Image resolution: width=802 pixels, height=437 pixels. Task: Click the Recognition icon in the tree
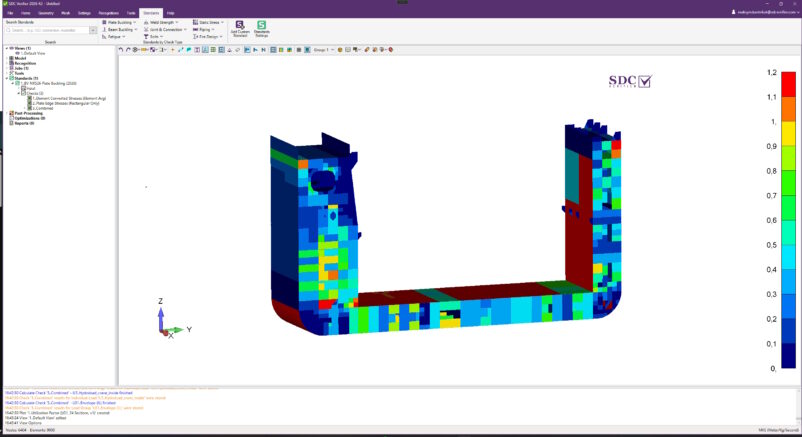click(11, 63)
